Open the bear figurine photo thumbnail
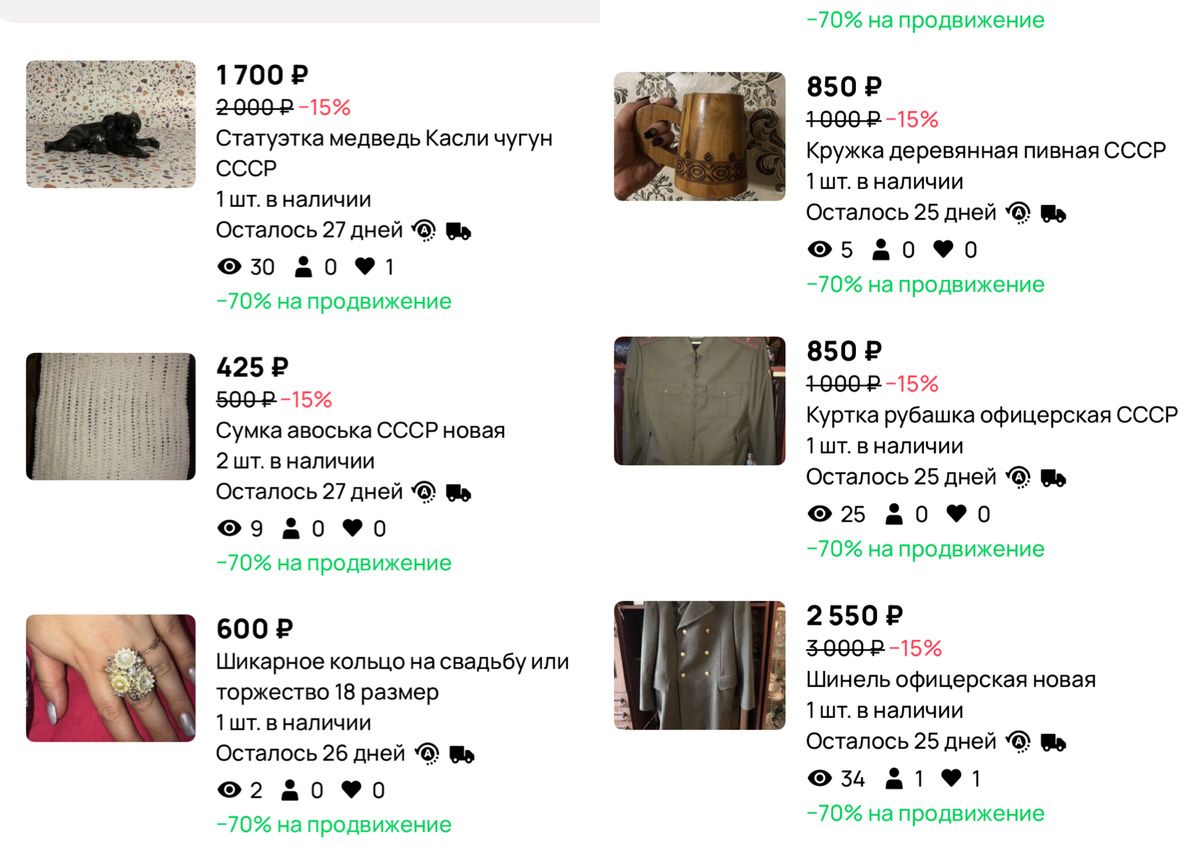This screenshot has height=858, width=1200. (x=110, y=124)
